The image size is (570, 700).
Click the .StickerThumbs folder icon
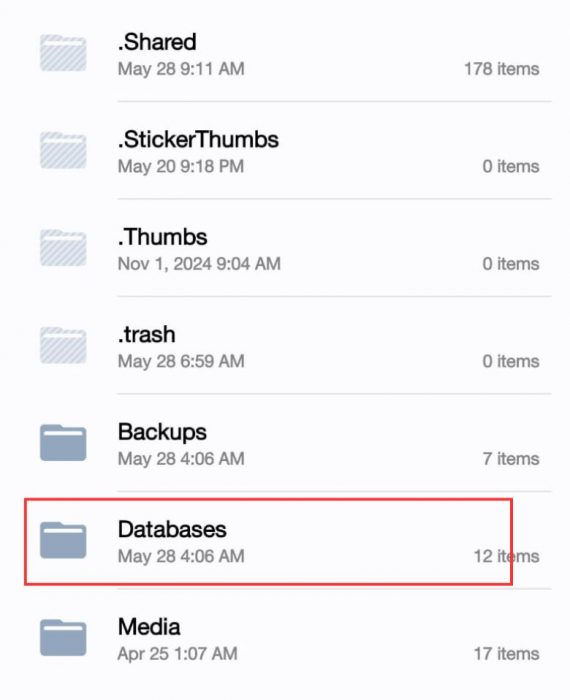(63, 150)
